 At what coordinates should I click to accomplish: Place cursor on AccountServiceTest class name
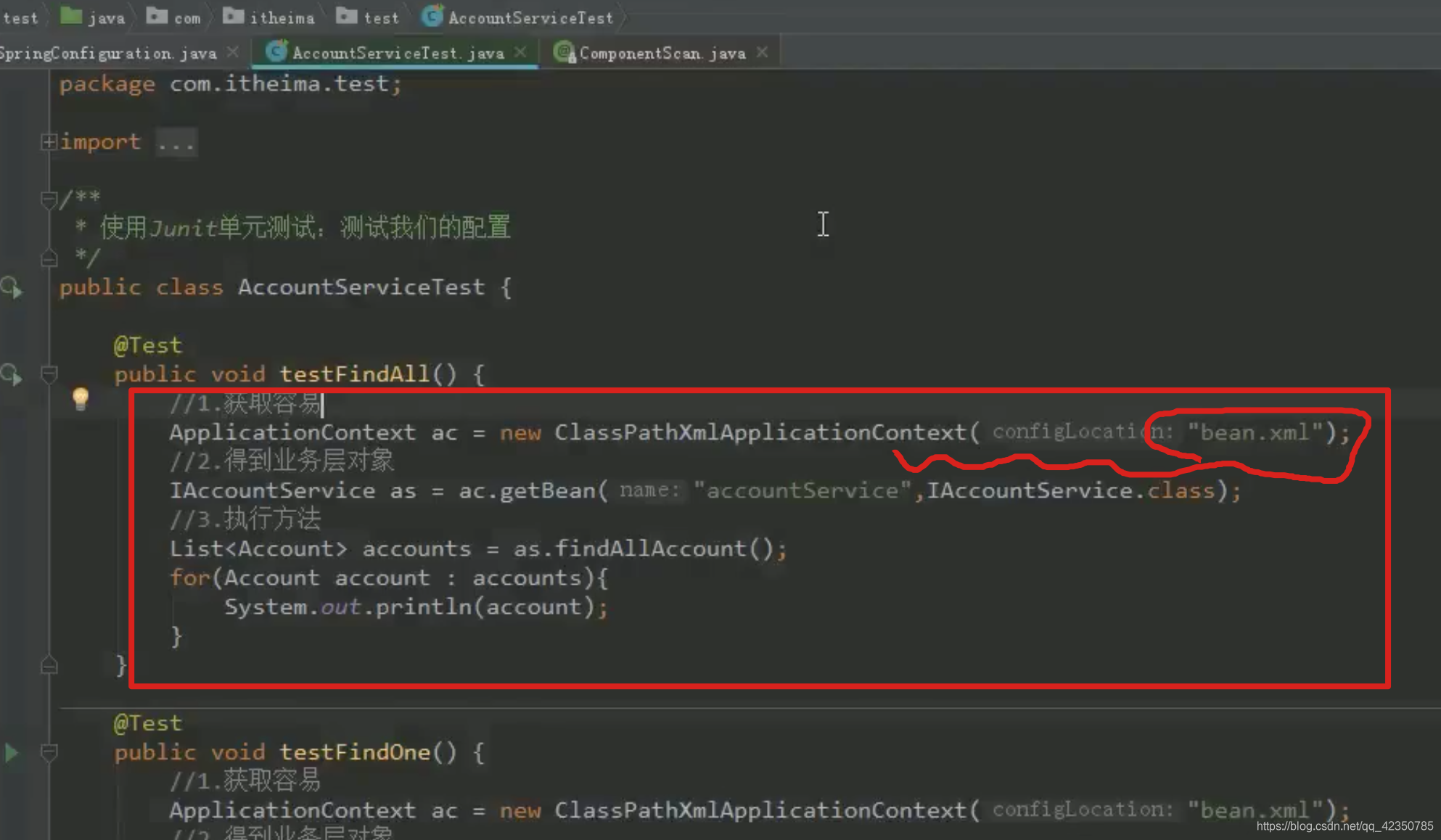[361, 287]
